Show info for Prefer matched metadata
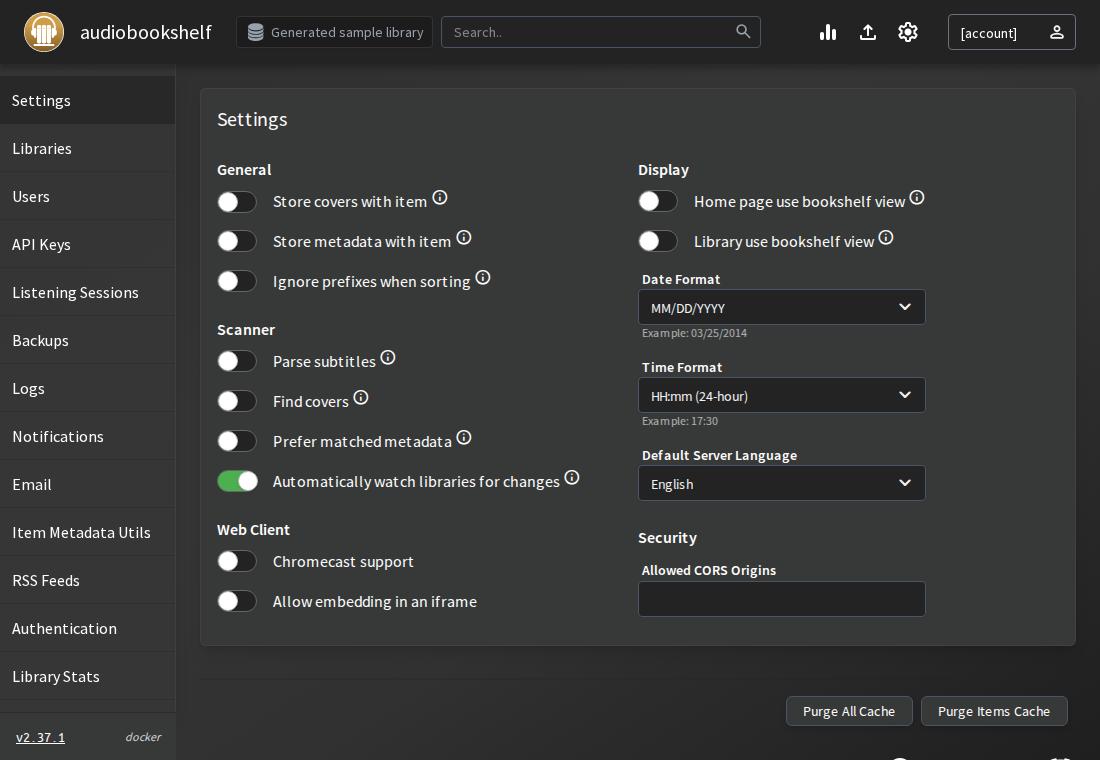 point(464,438)
